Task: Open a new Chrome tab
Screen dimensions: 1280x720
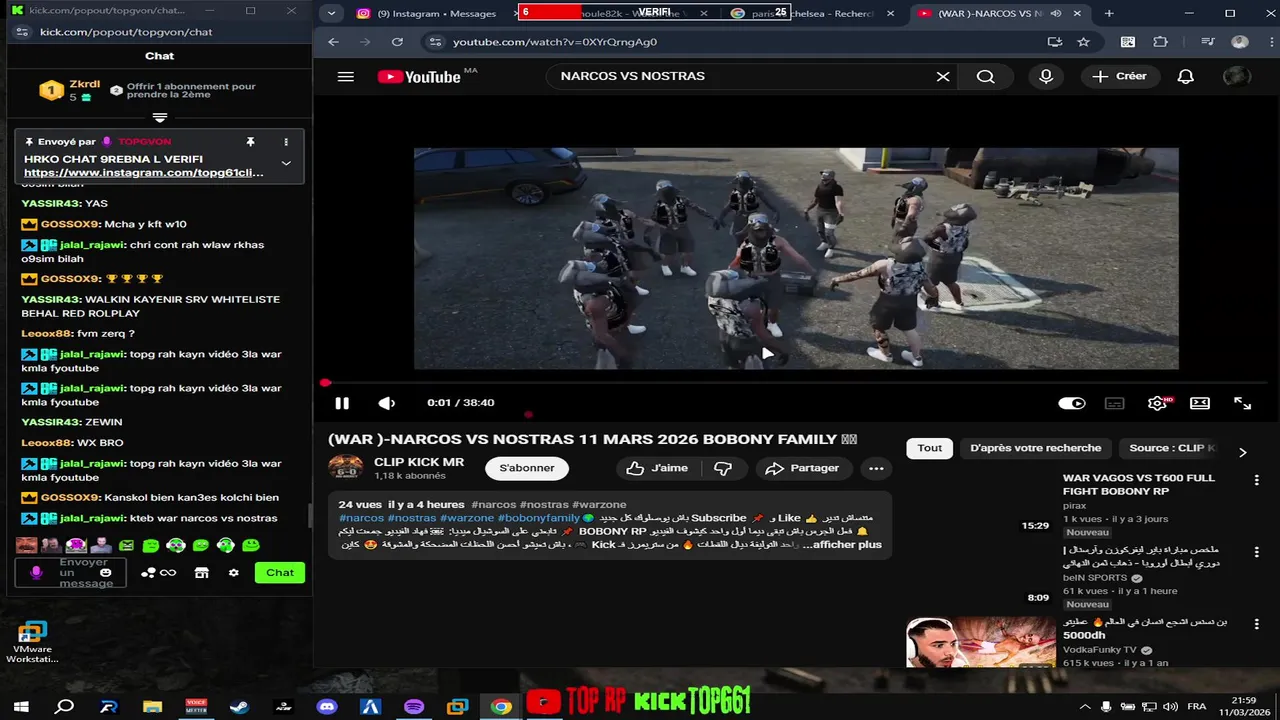Action: (x=1109, y=13)
